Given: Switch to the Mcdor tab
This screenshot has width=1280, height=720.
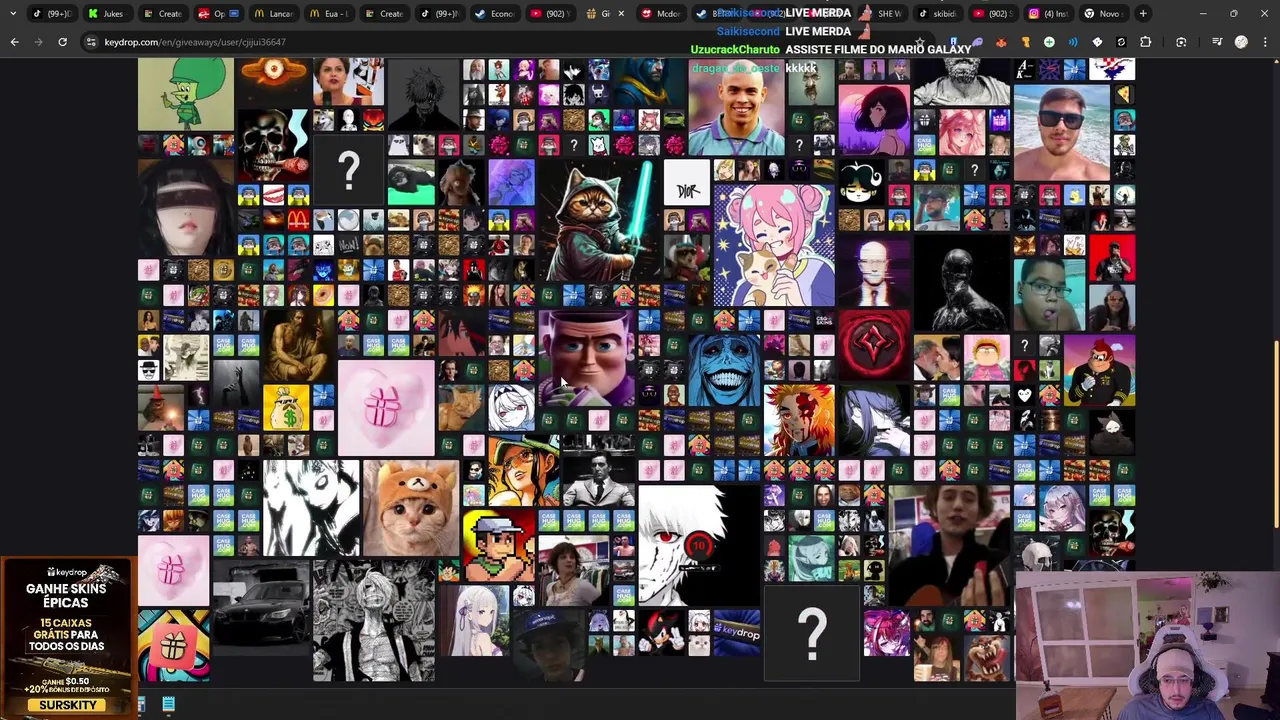Looking at the screenshot, I should [660, 14].
